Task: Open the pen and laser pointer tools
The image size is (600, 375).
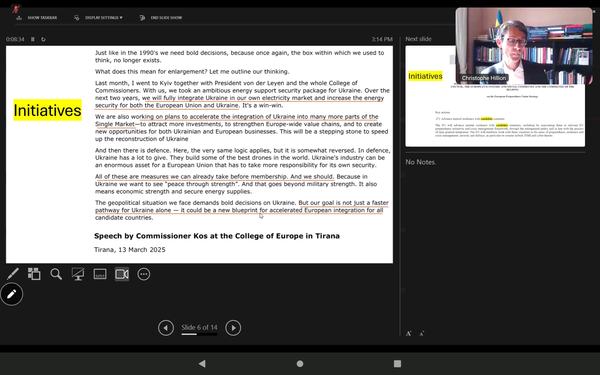Action: coord(13,274)
